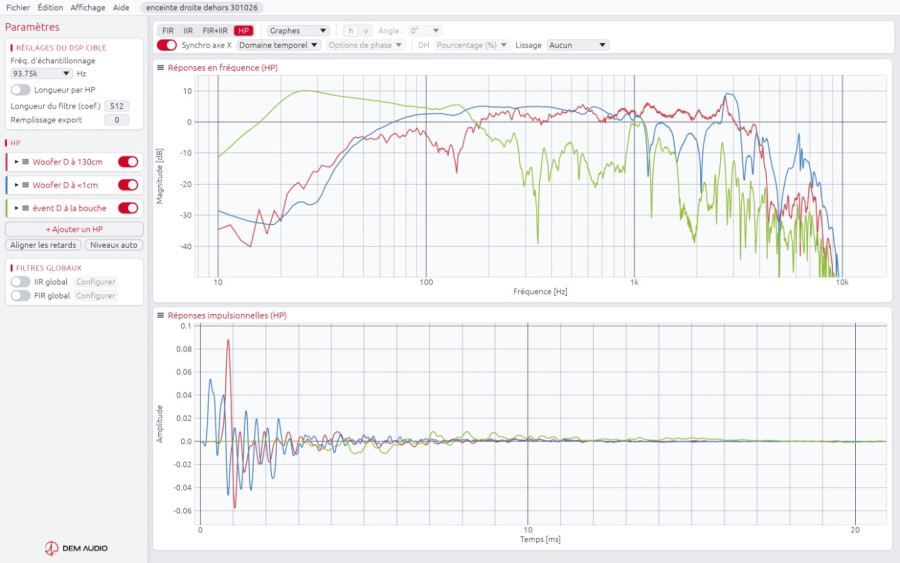Click the Woofer D à <1cm label
This screenshot has width=900, height=563.
pos(65,185)
